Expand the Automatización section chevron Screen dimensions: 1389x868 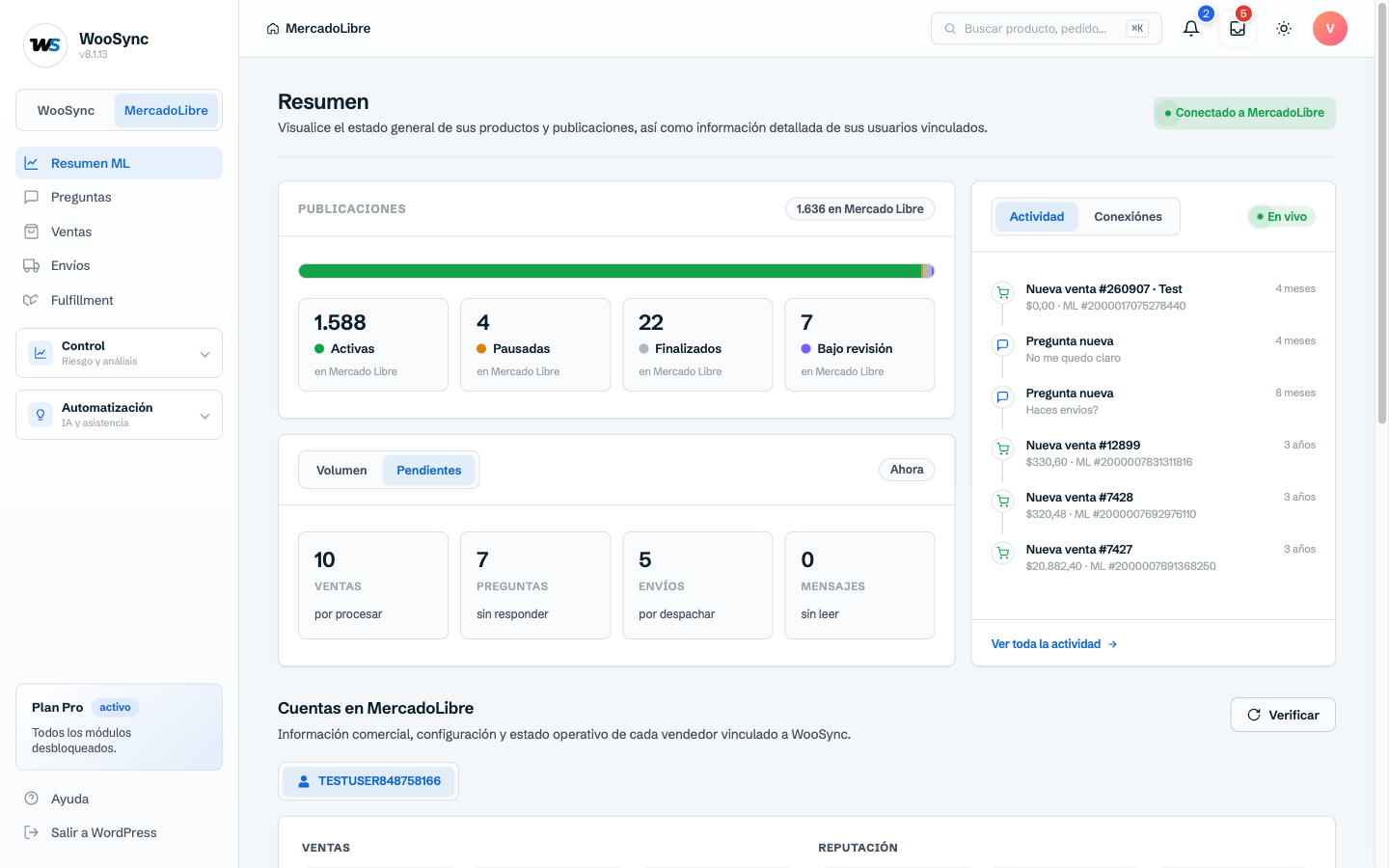tap(204, 416)
